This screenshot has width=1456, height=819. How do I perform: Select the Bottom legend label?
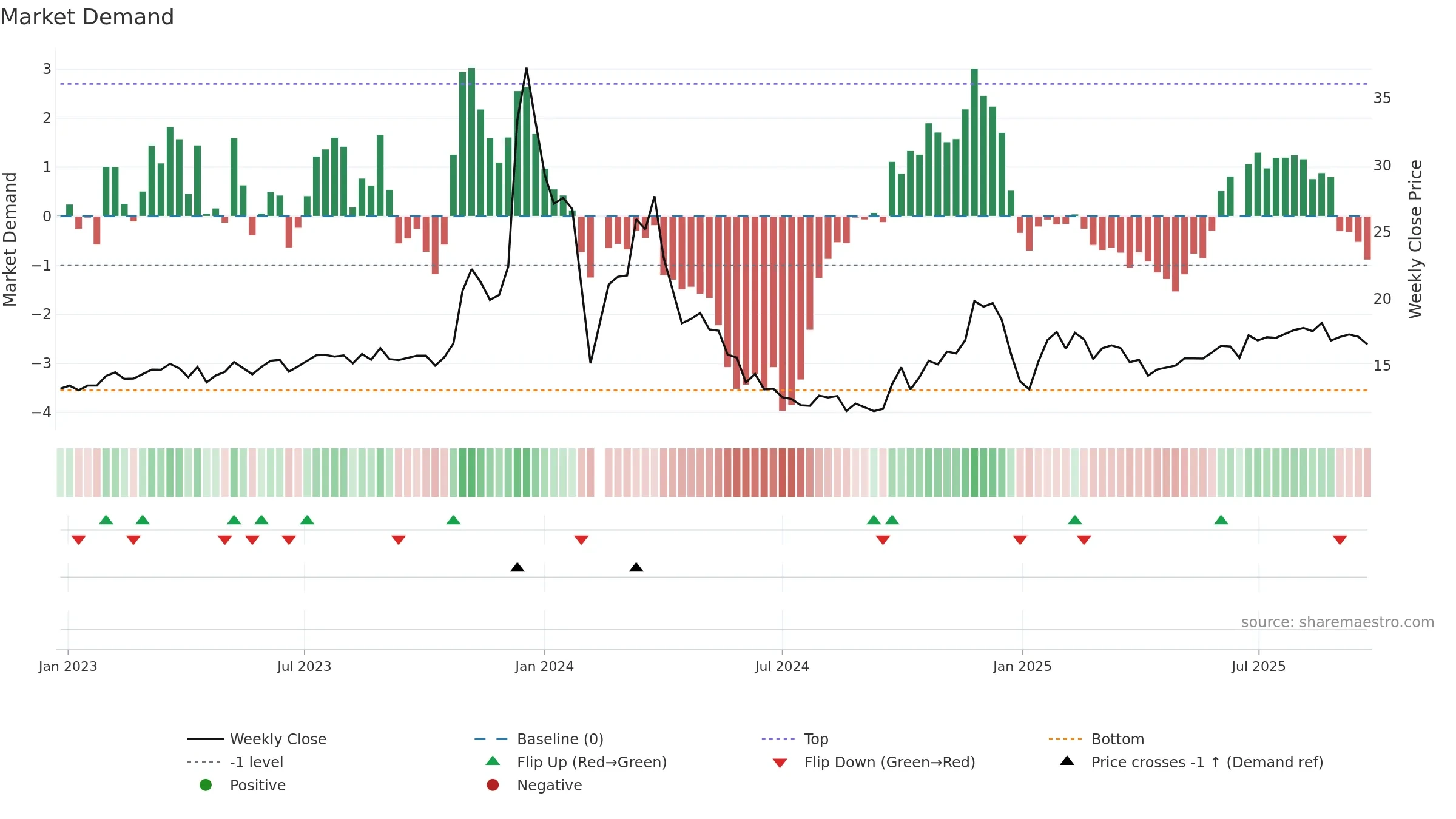click(1117, 739)
